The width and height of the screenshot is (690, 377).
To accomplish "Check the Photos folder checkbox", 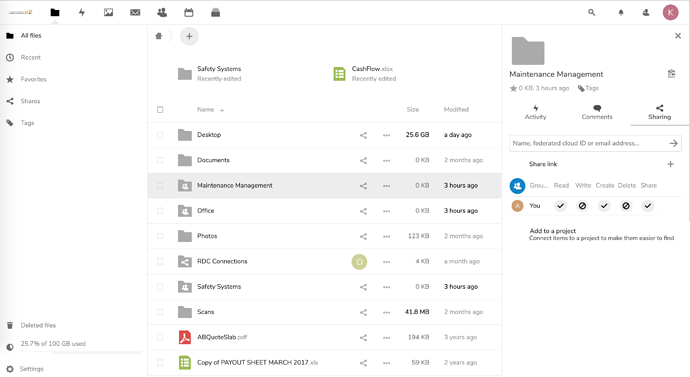I will [160, 236].
